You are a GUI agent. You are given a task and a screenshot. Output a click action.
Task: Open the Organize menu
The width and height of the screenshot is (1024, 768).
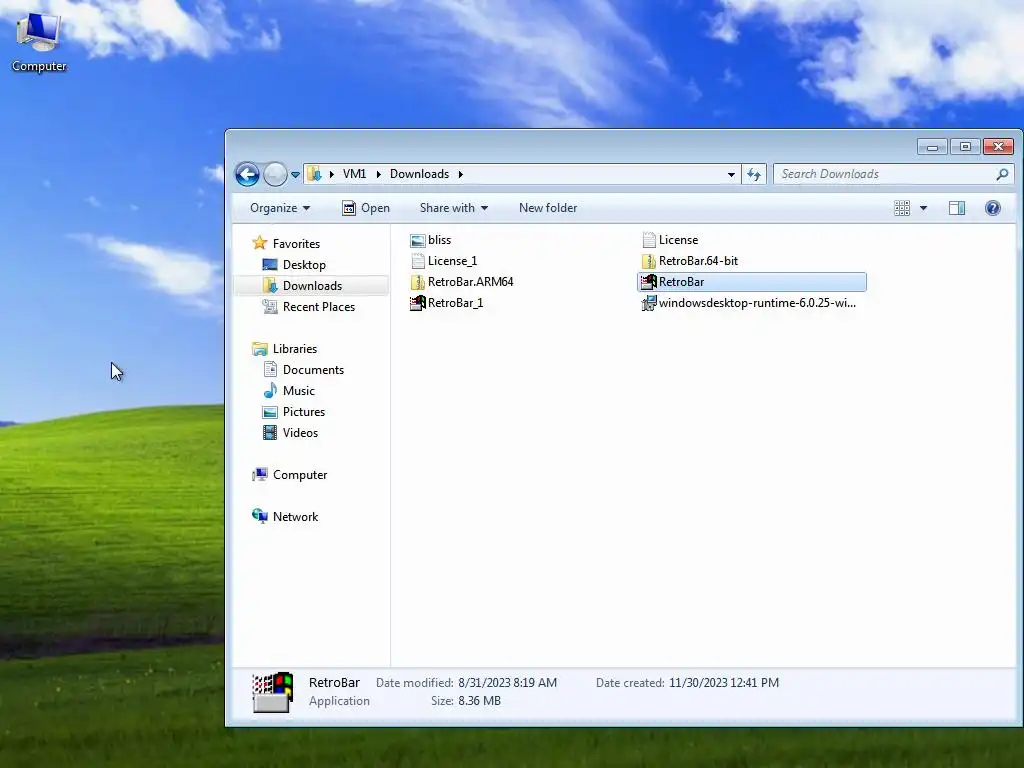[x=280, y=208]
